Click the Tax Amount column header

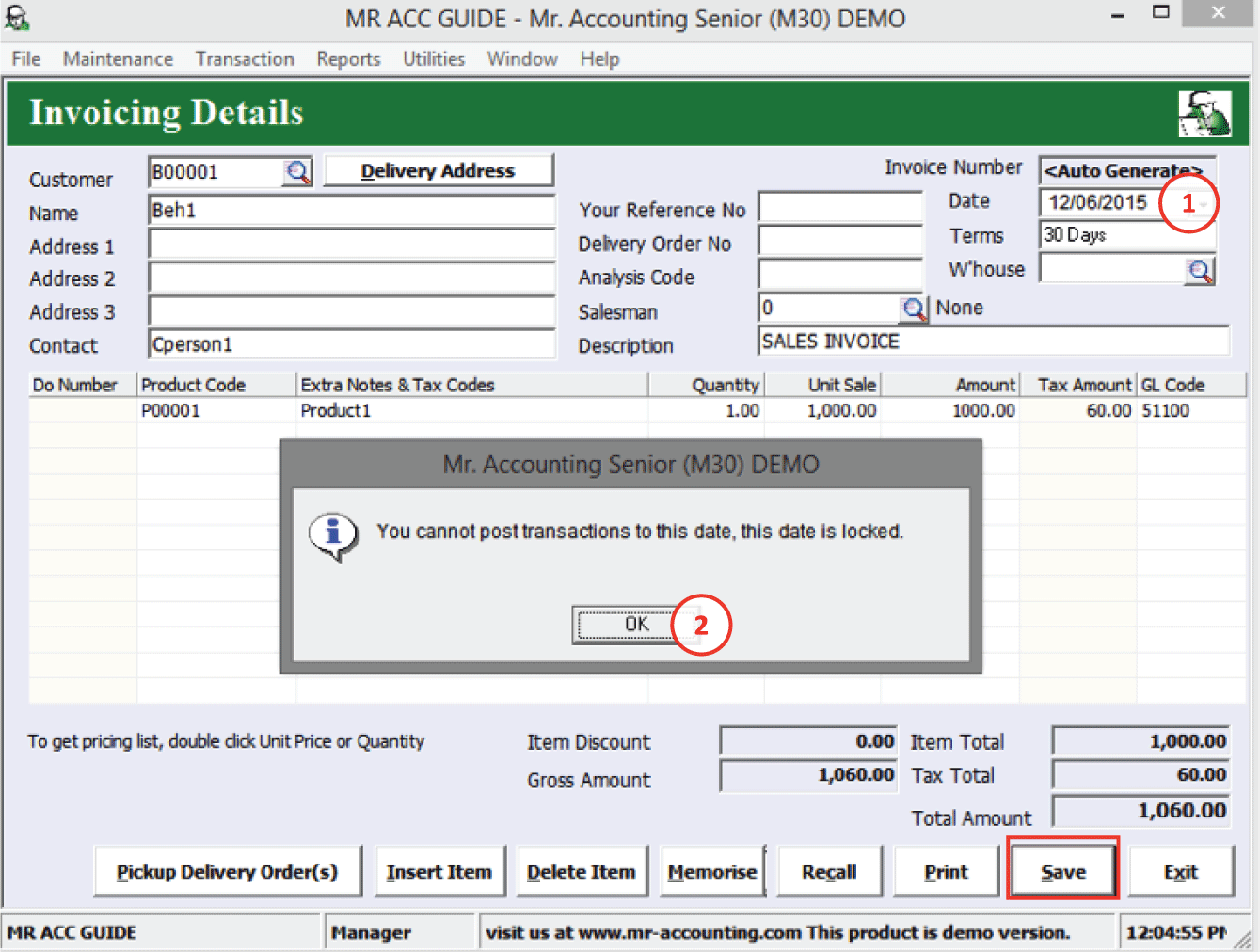[x=1077, y=385]
